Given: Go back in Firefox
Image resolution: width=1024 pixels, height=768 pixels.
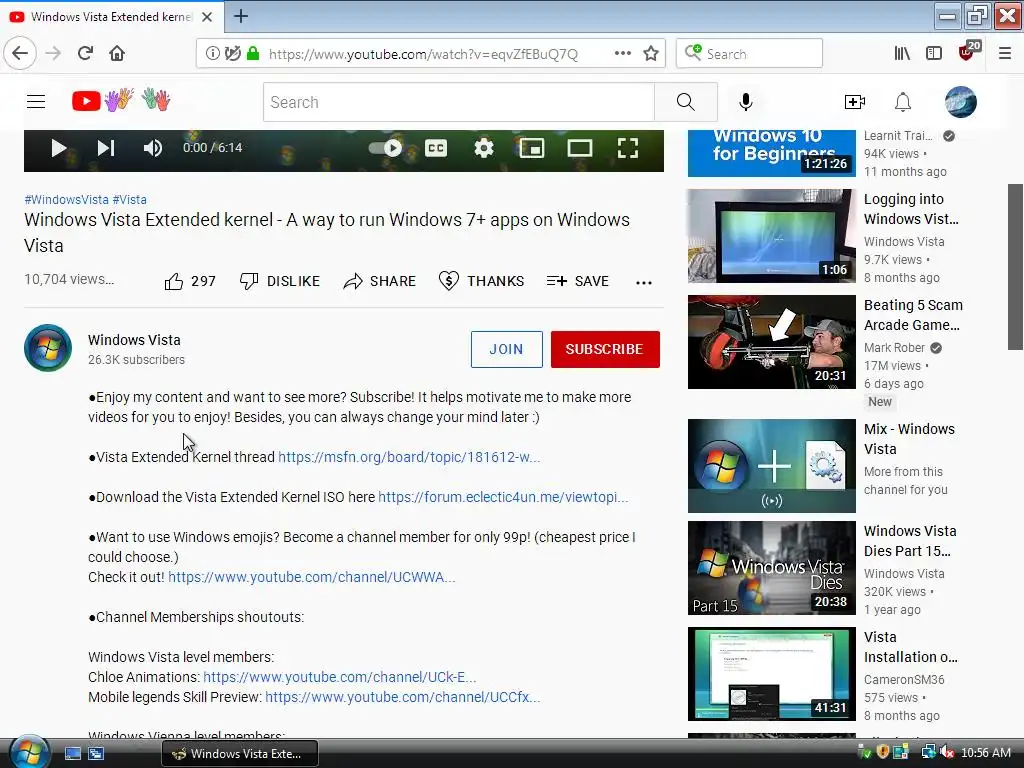Looking at the screenshot, I should [x=20, y=54].
